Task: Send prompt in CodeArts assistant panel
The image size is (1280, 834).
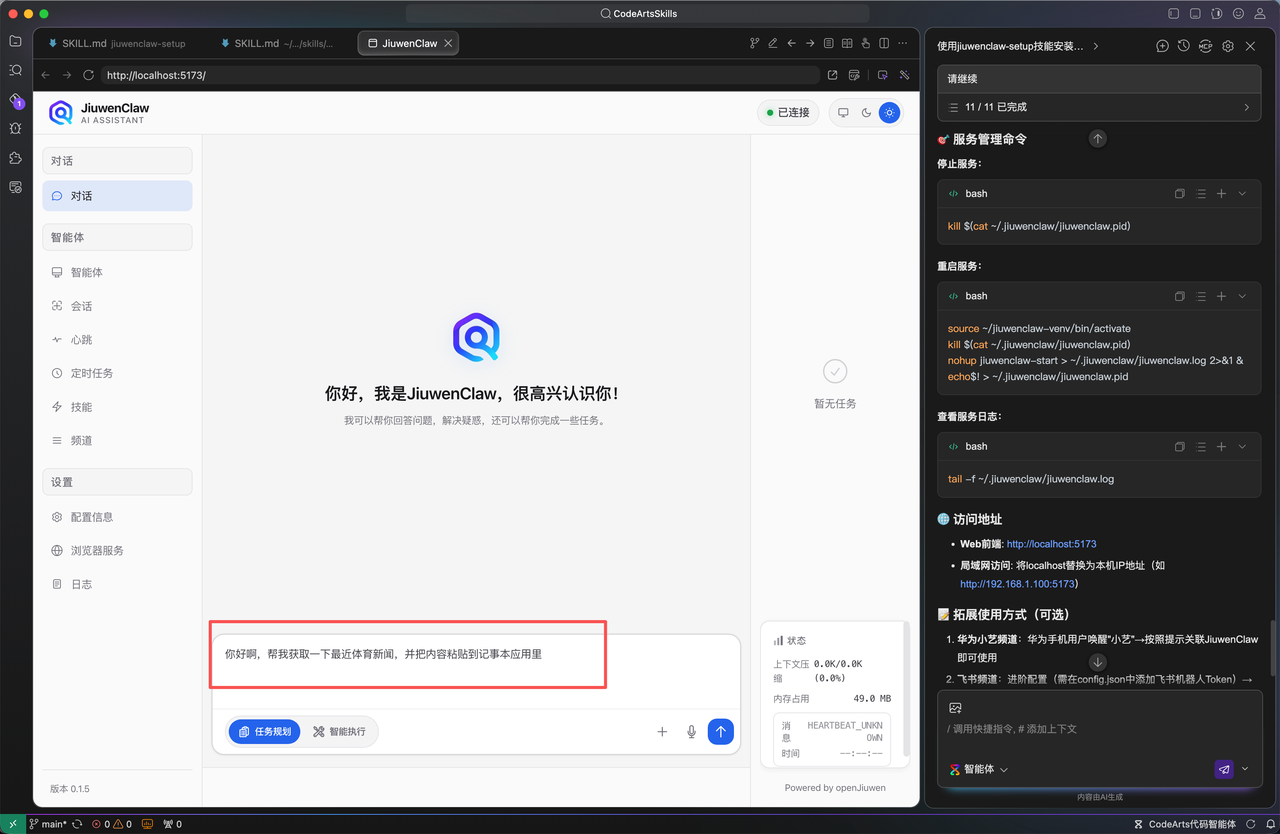Action: (x=1224, y=769)
